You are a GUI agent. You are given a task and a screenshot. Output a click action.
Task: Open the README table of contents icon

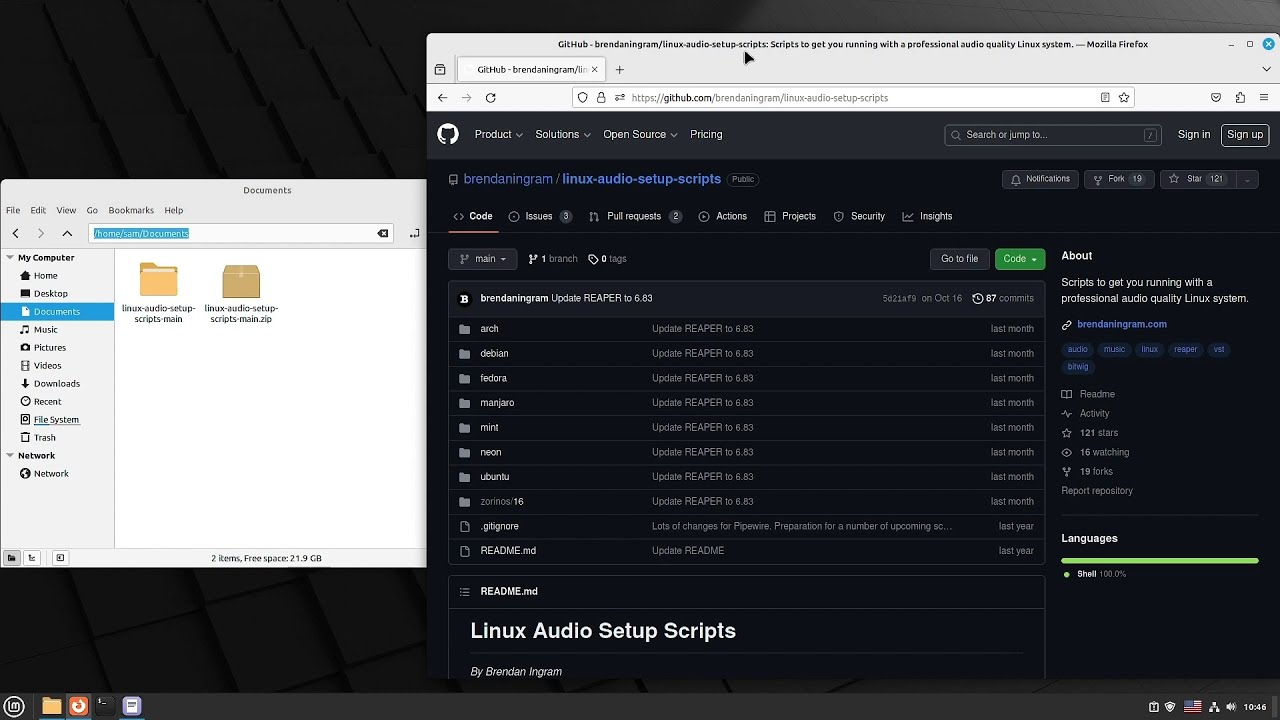[464, 592]
